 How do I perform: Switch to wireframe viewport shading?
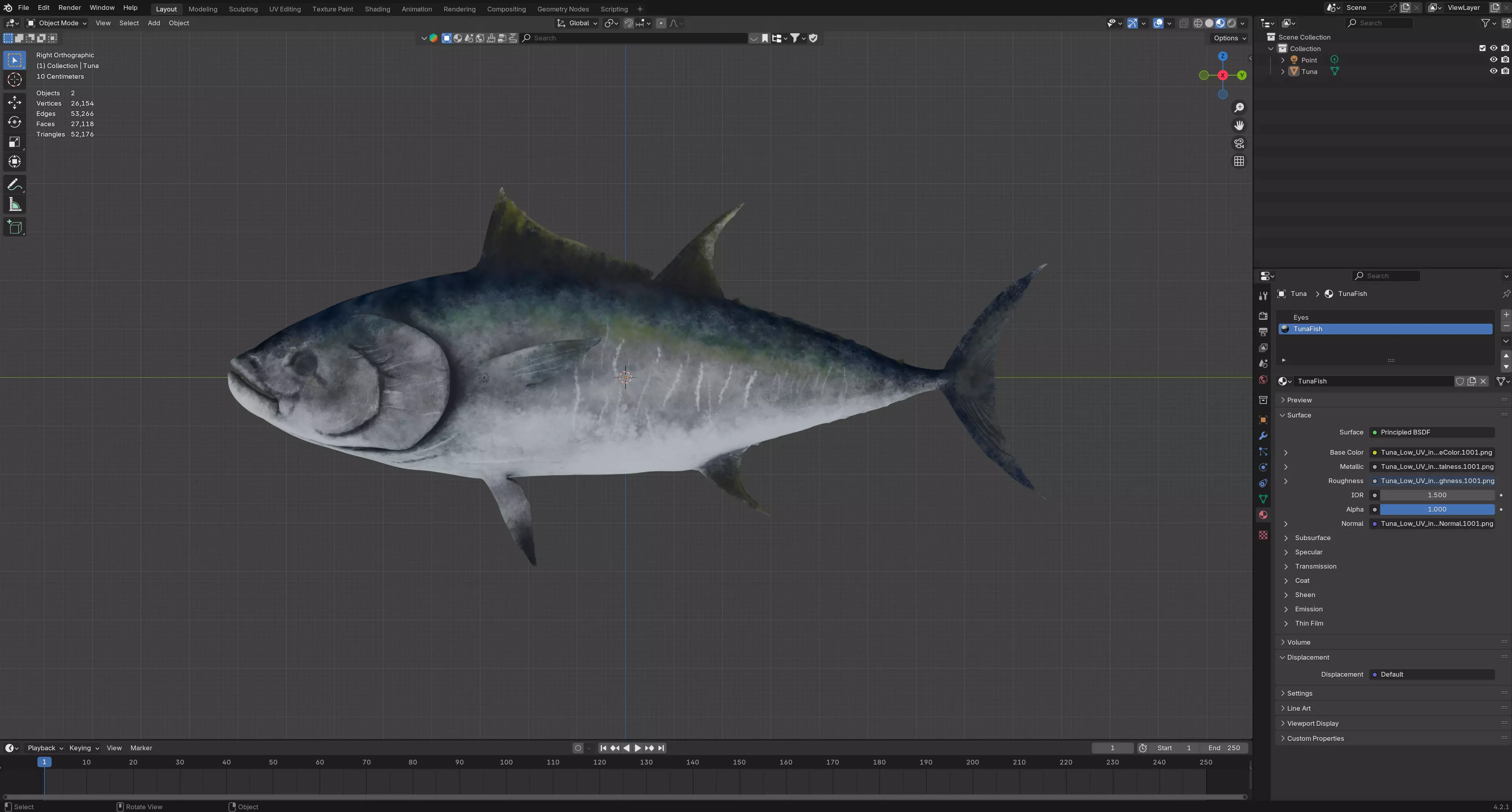coord(1198,23)
